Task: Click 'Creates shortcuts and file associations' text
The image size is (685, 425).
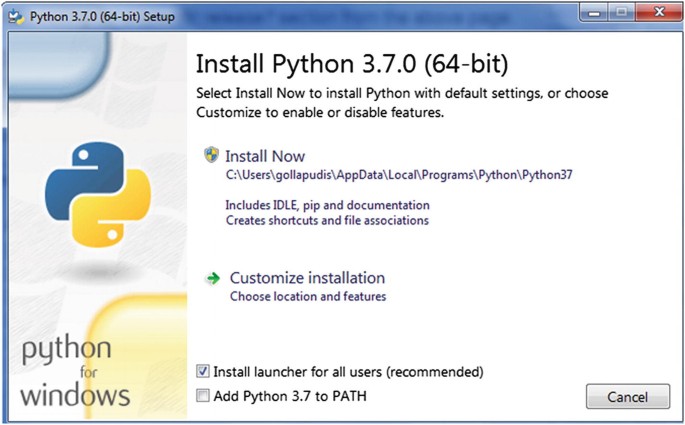Action: 327,221
